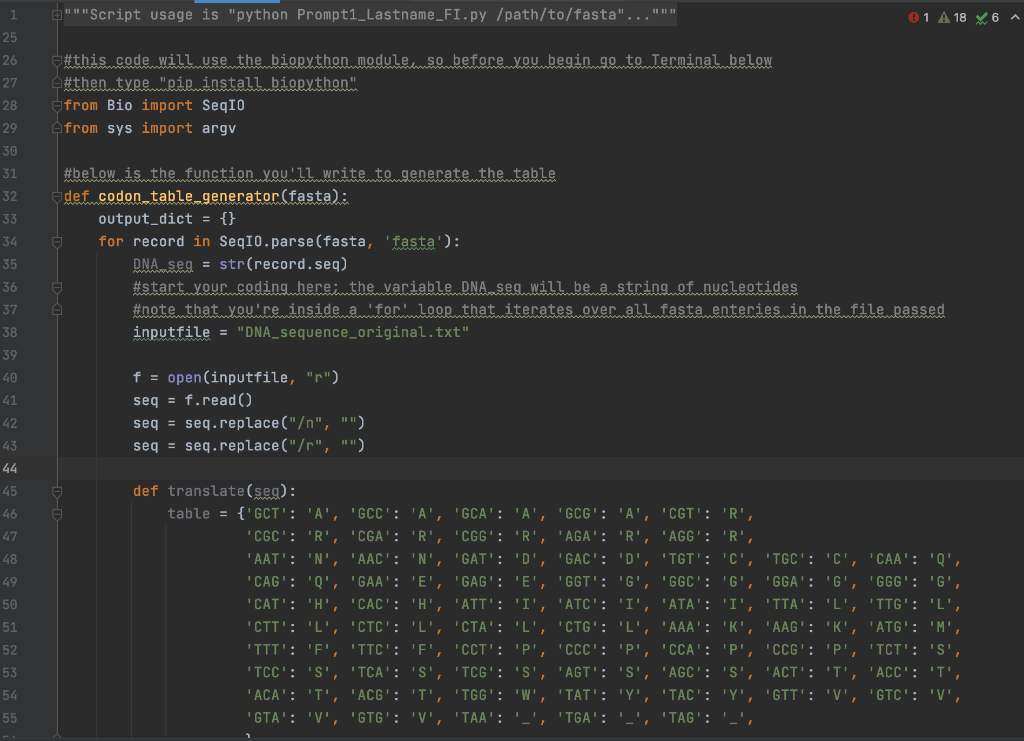Click 'table' variable on line 46
This screenshot has width=1024, height=741.
pos(189,514)
